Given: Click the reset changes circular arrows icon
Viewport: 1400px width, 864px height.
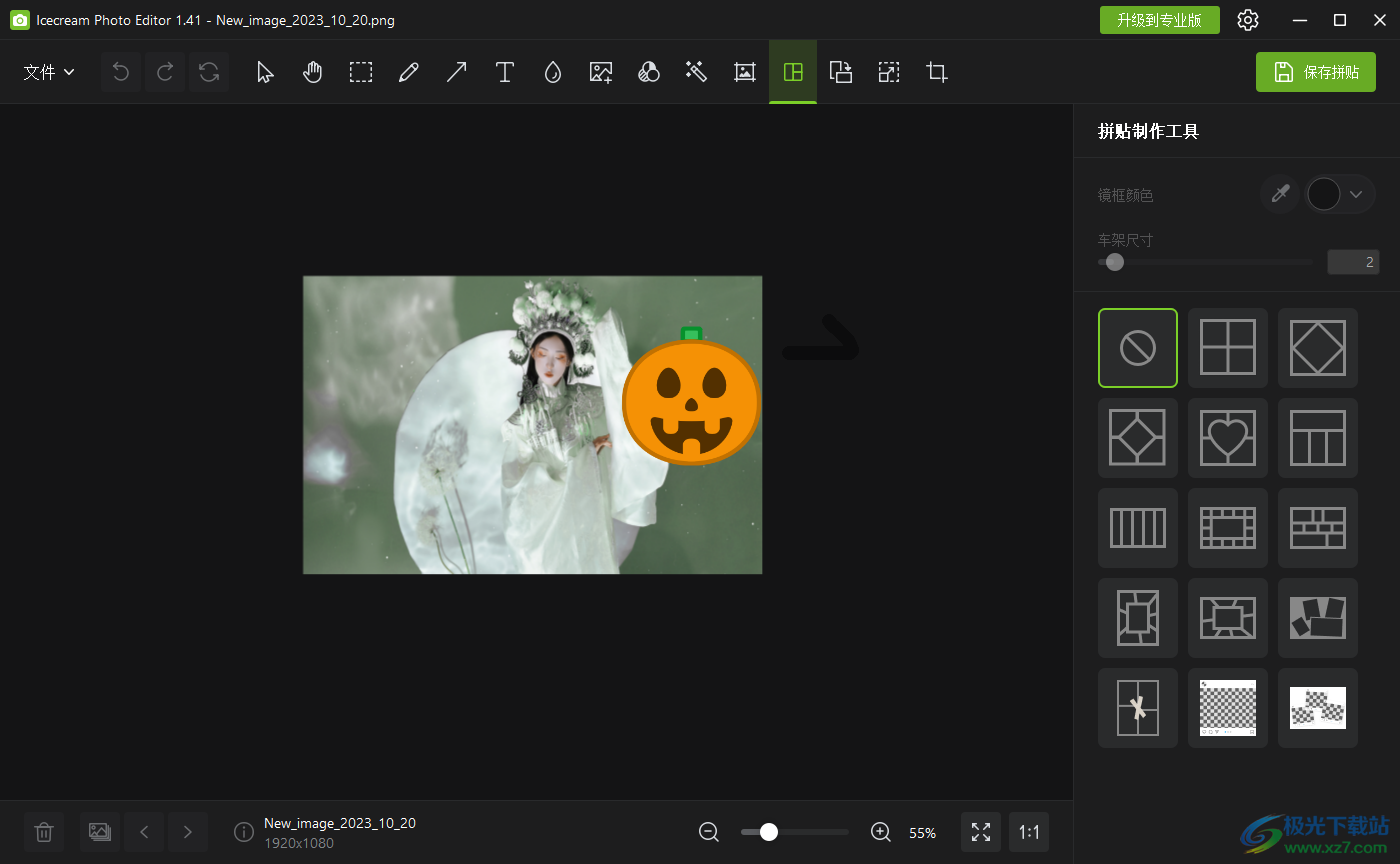Looking at the screenshot, I should pos(209,72).
